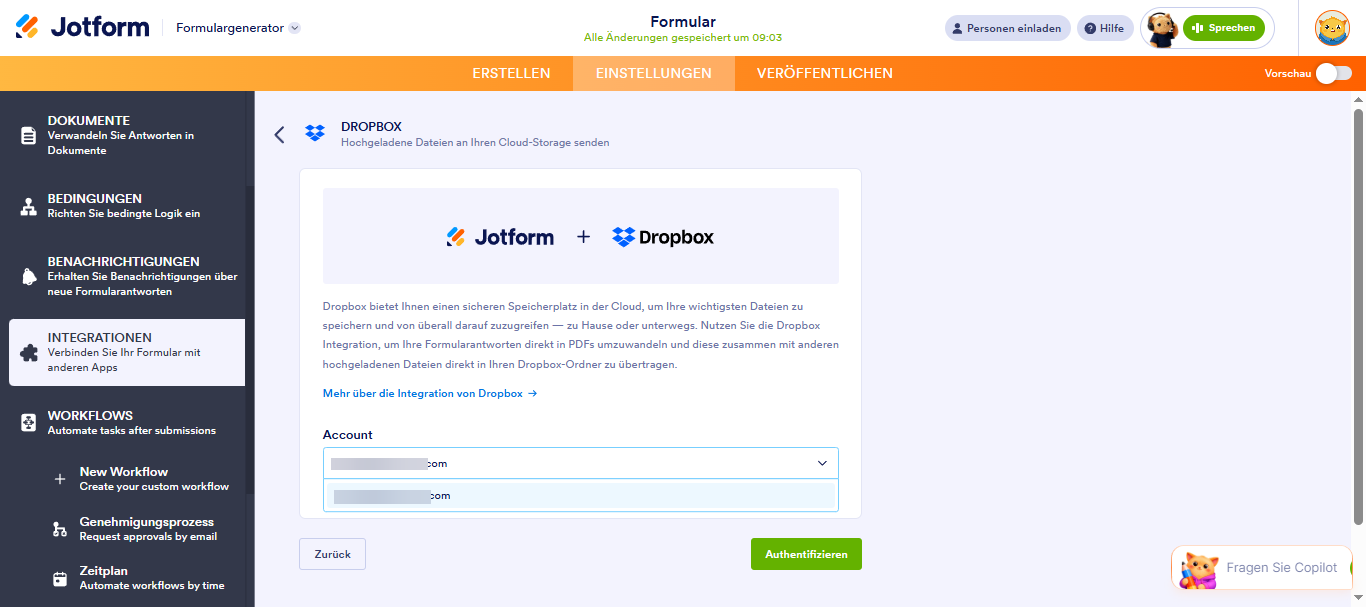Click the Sprechen button

coord(1224,28)
